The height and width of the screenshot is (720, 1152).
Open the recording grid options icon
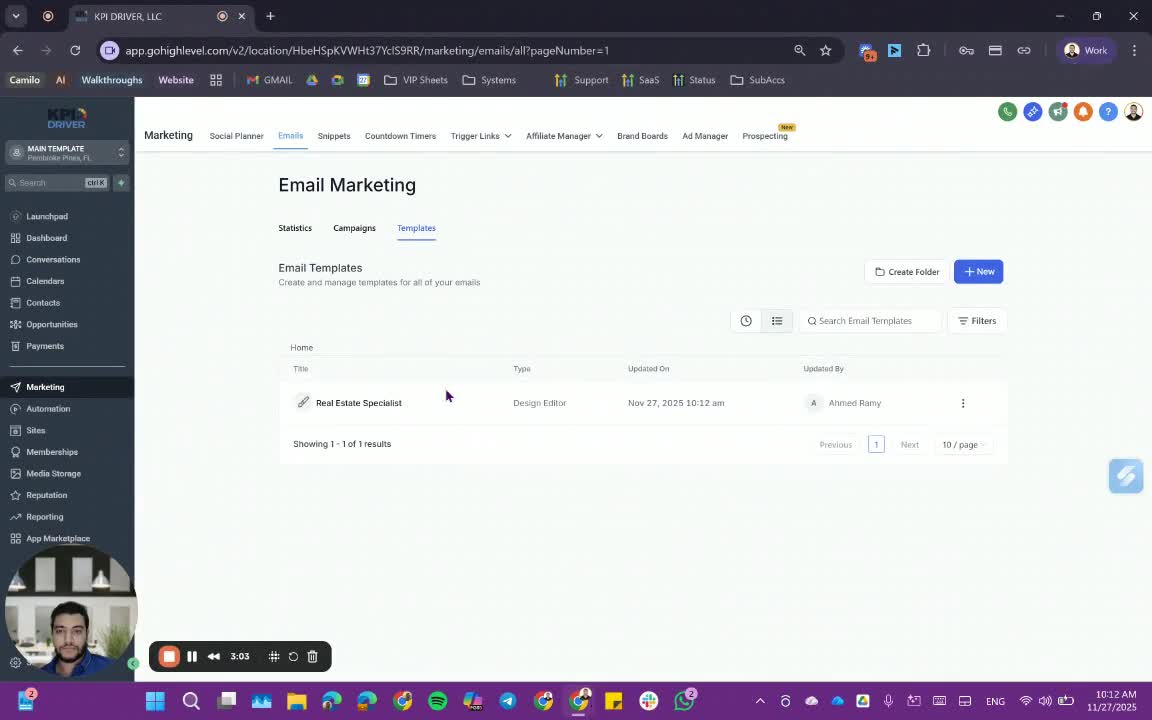[274, 656]
